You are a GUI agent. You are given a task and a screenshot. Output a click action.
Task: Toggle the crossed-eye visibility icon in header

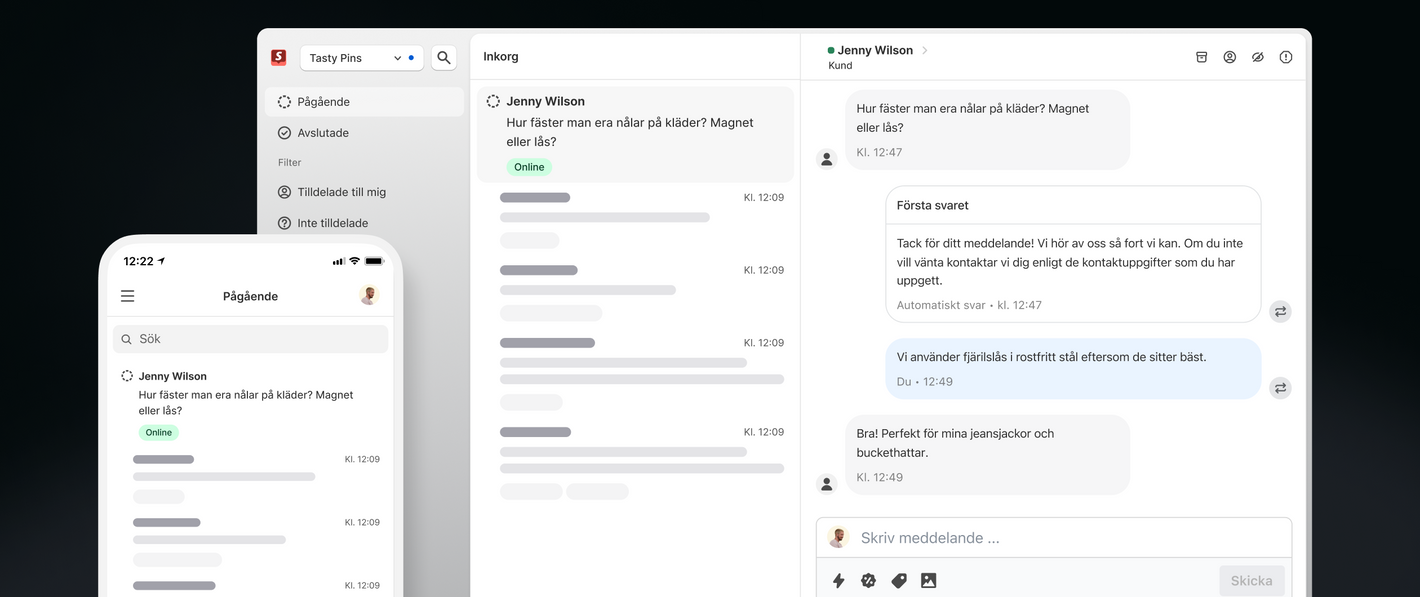(1258, 57)
